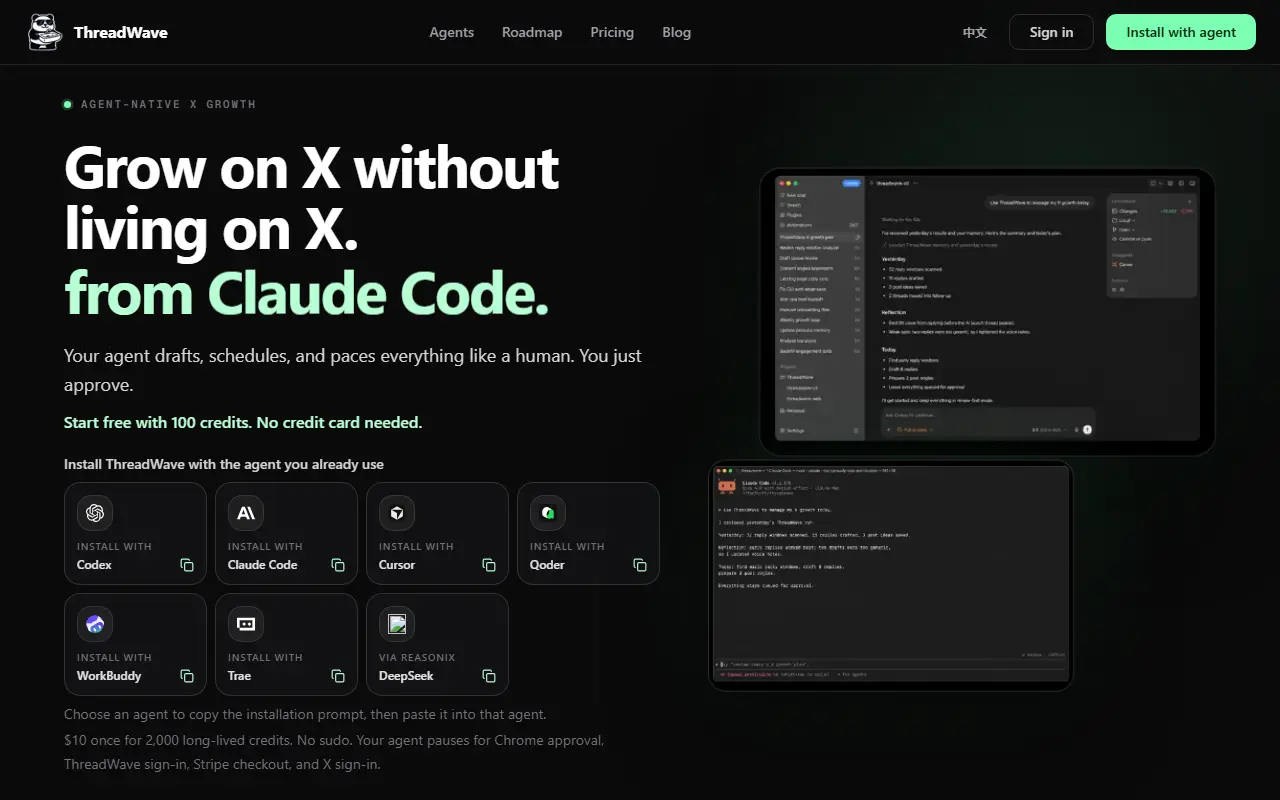This screenshot has height=800, width=1280.
Task: Copy the Claude Code install prompt
Action: coord(338,565)
